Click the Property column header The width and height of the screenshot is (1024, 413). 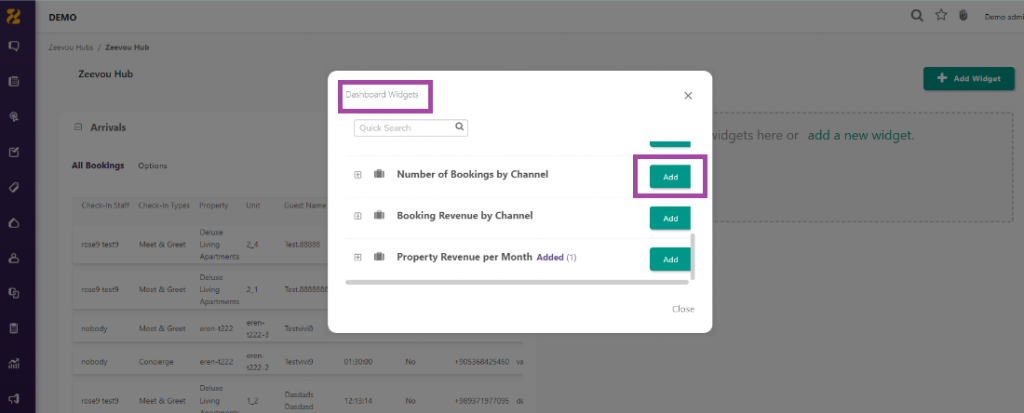(x=214, y=205)
